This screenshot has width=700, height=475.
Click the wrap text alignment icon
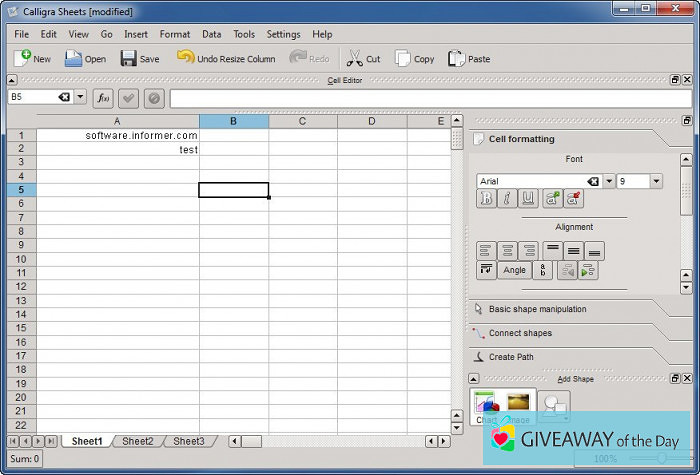pos(486,270)
